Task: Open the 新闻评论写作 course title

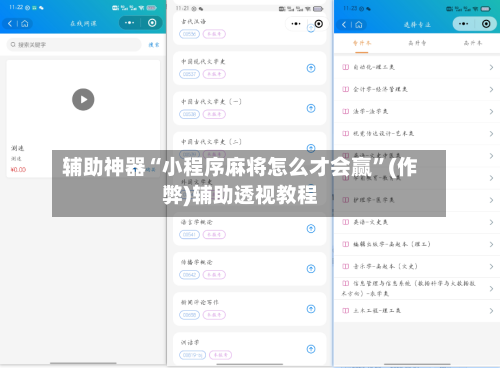Action: [200, 302]
